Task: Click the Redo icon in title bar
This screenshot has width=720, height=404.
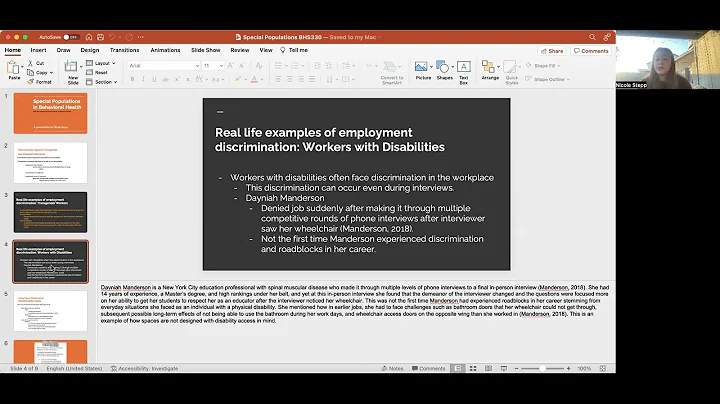Action: [129, 37]
